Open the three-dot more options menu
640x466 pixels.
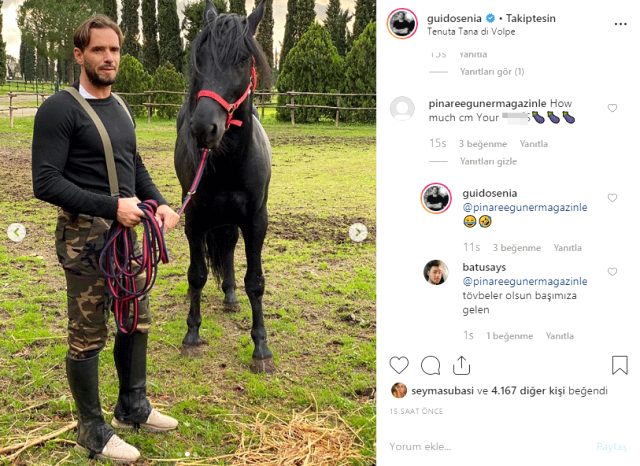(x=620, y=24)
